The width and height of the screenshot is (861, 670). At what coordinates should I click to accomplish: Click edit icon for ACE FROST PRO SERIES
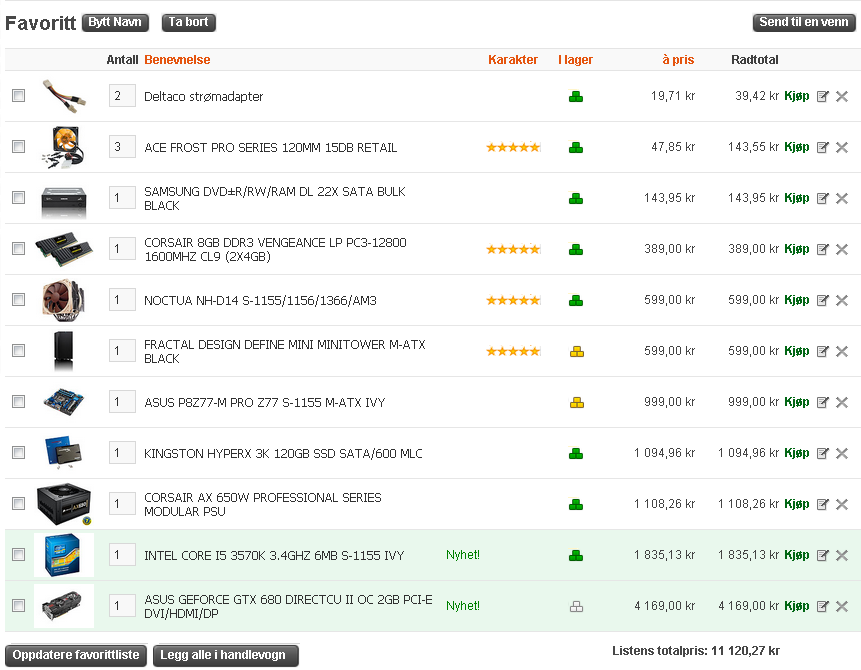[822, 147]
